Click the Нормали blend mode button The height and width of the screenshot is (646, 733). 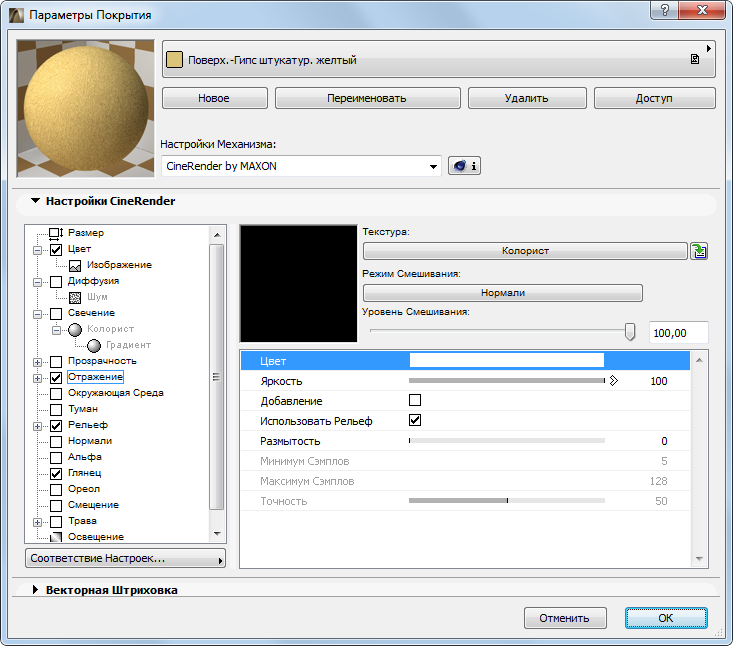(503, 293)
